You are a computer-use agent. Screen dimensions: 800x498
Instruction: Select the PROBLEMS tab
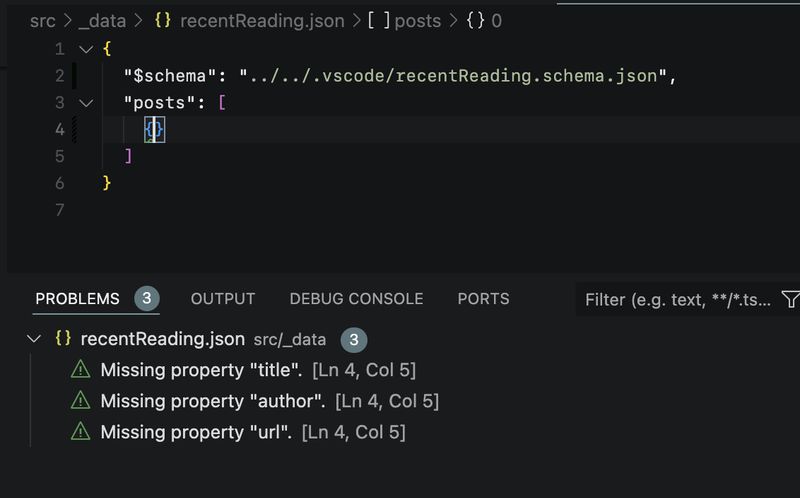click(77, 299)
